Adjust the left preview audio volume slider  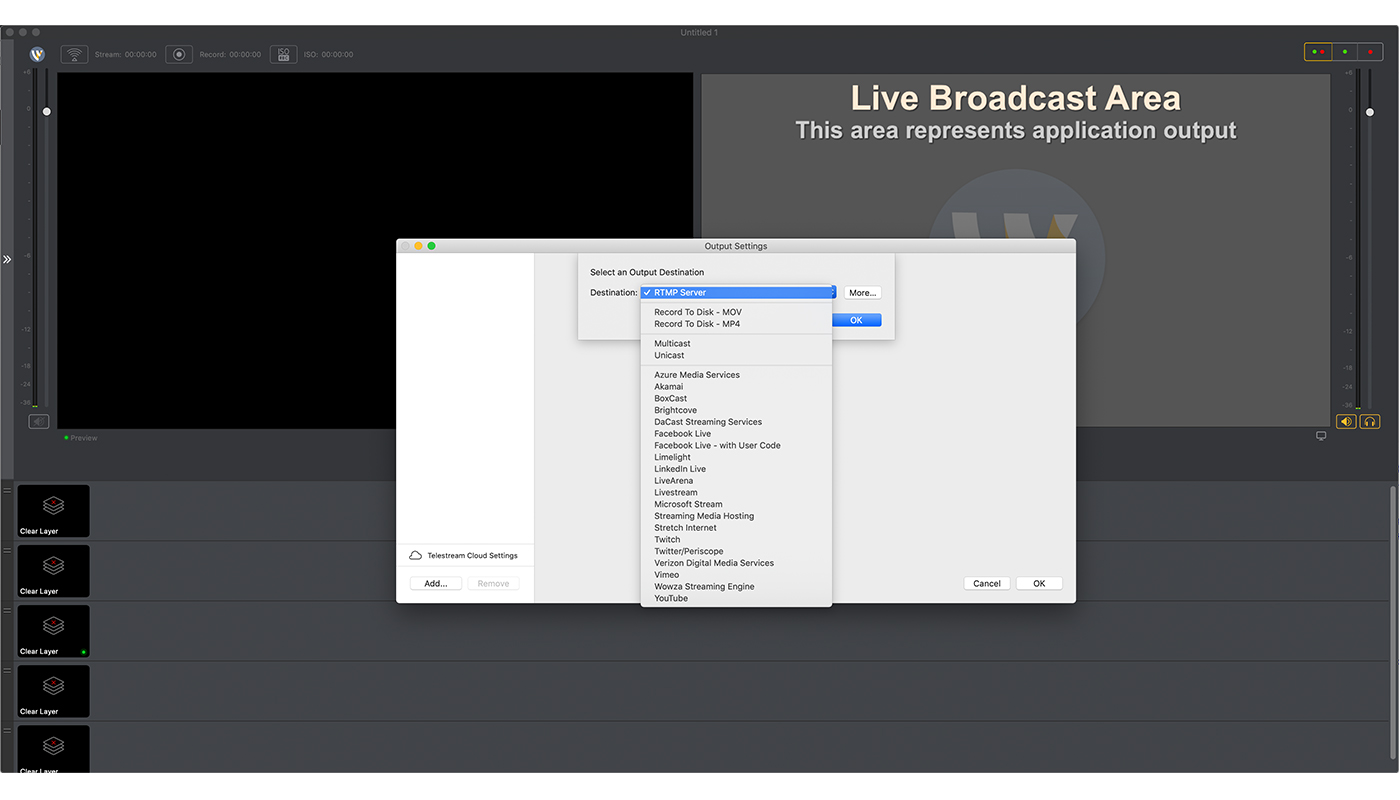point(46,111)
